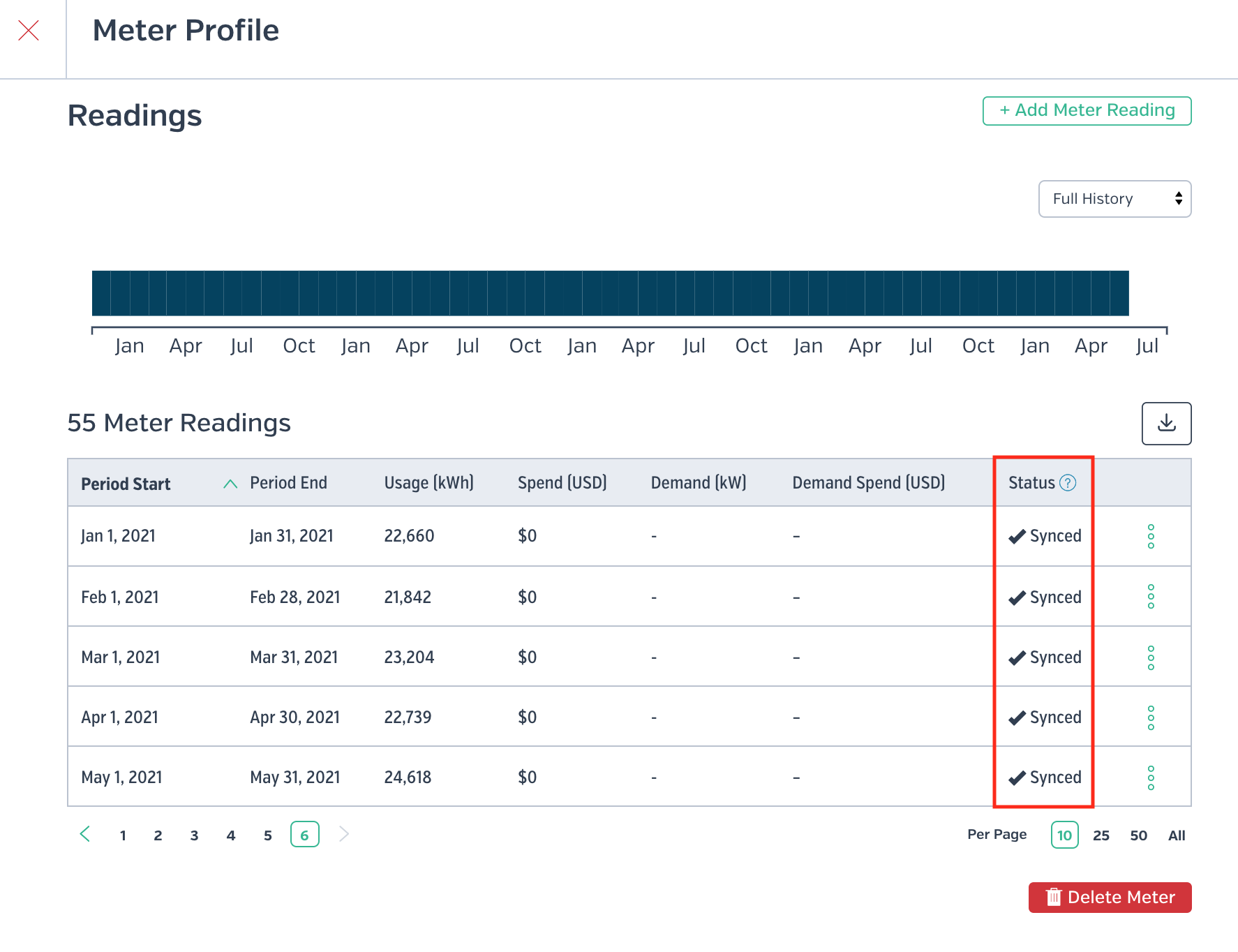The height and width of the screenshot is (952, 1238).
Task: Click the next page arrow
Action: click(x=343, y=834)
